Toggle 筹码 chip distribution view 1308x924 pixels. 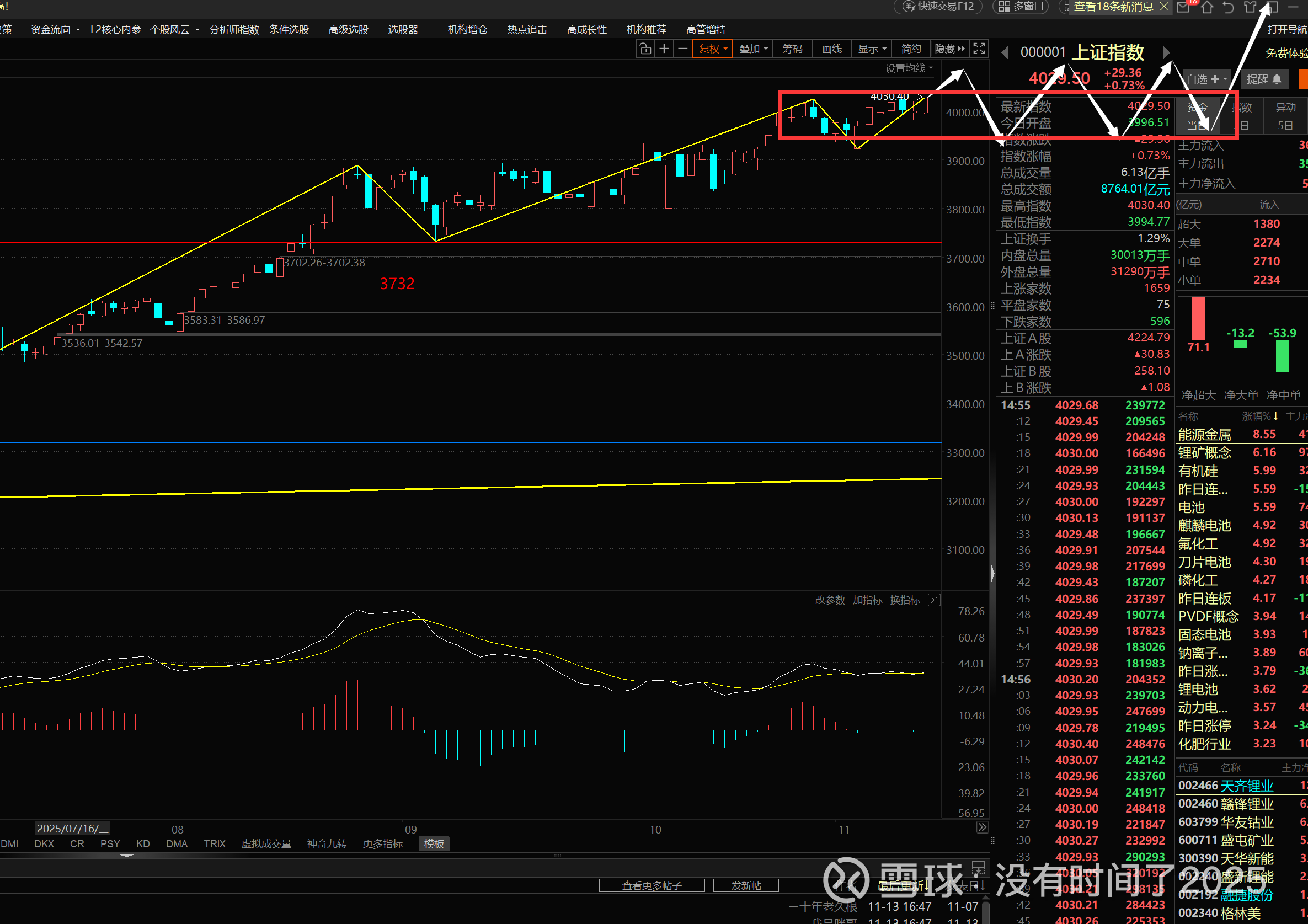792,49
